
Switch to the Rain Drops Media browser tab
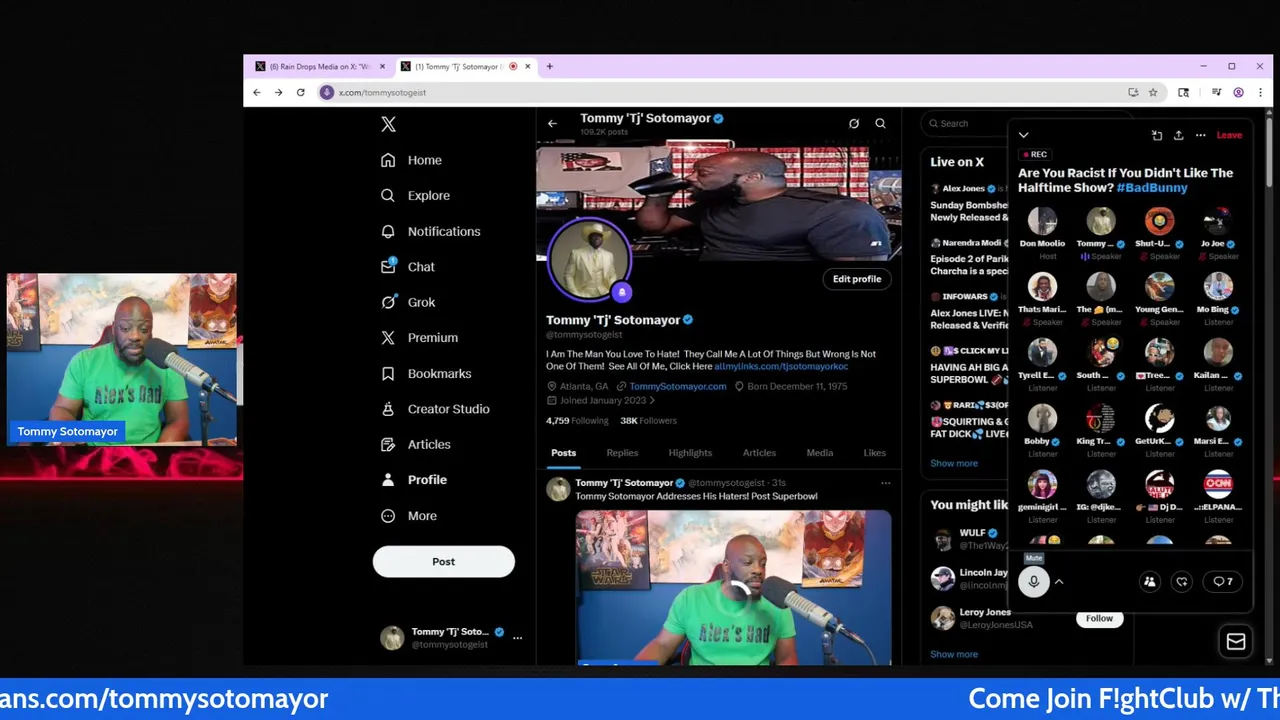(x=318, y=66)
